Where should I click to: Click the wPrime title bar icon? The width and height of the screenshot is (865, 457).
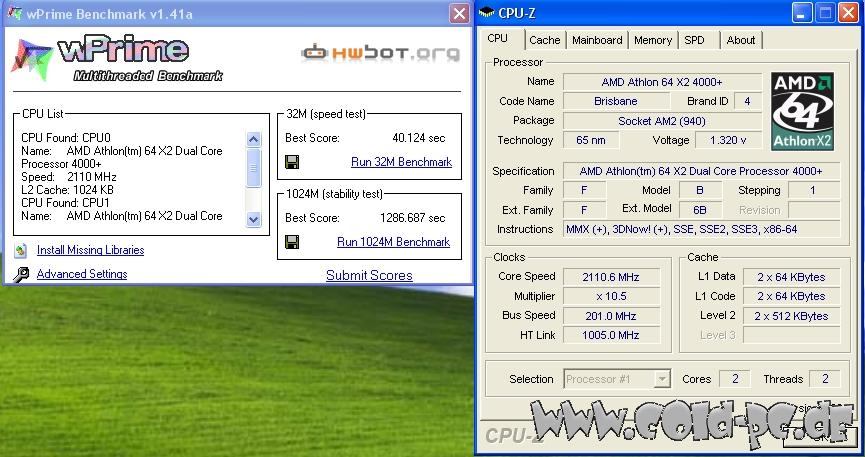15,13
